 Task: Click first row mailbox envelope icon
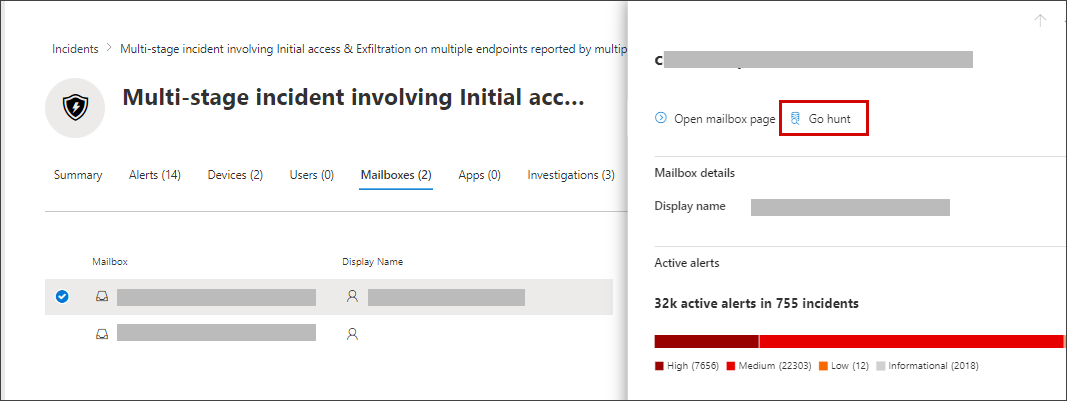coord(101,297)
